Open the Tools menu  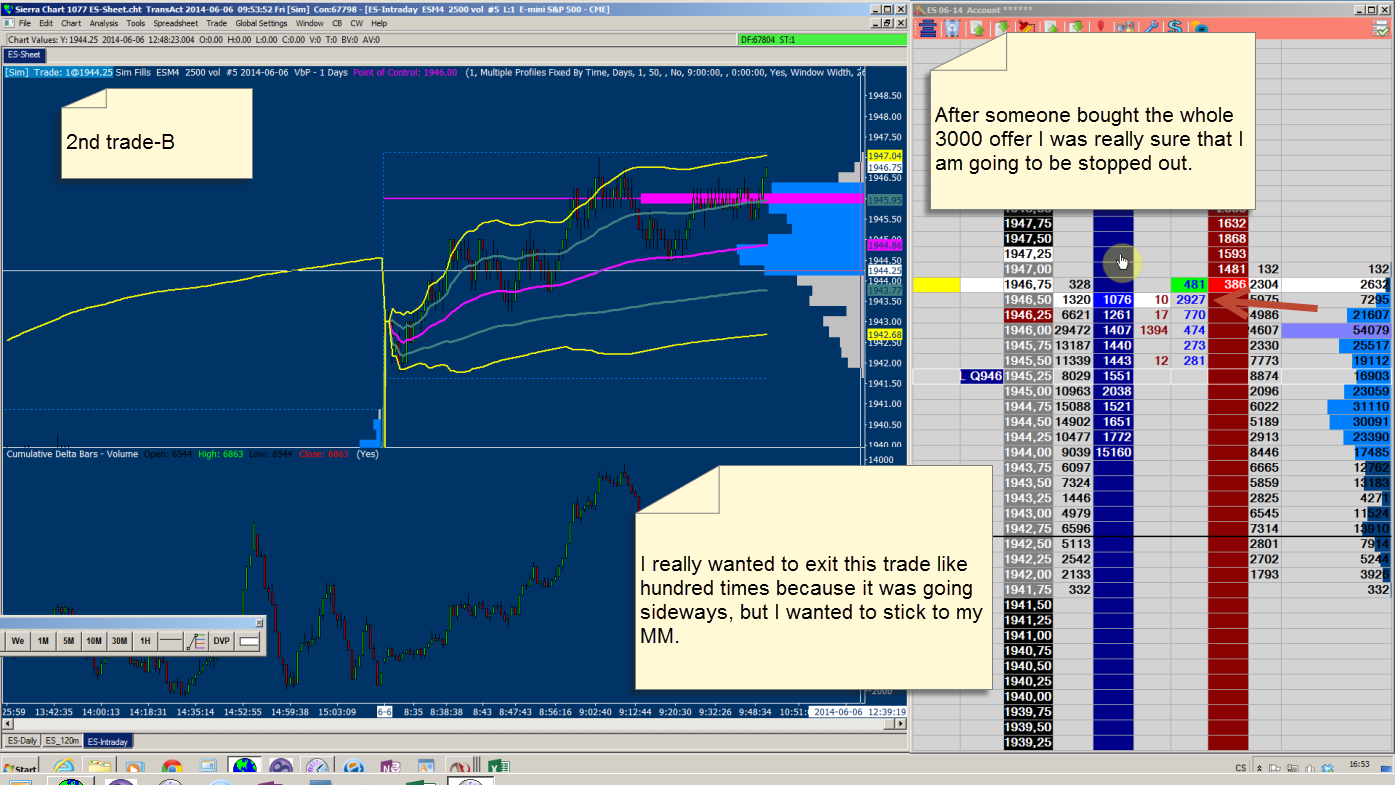coord(136,23)
